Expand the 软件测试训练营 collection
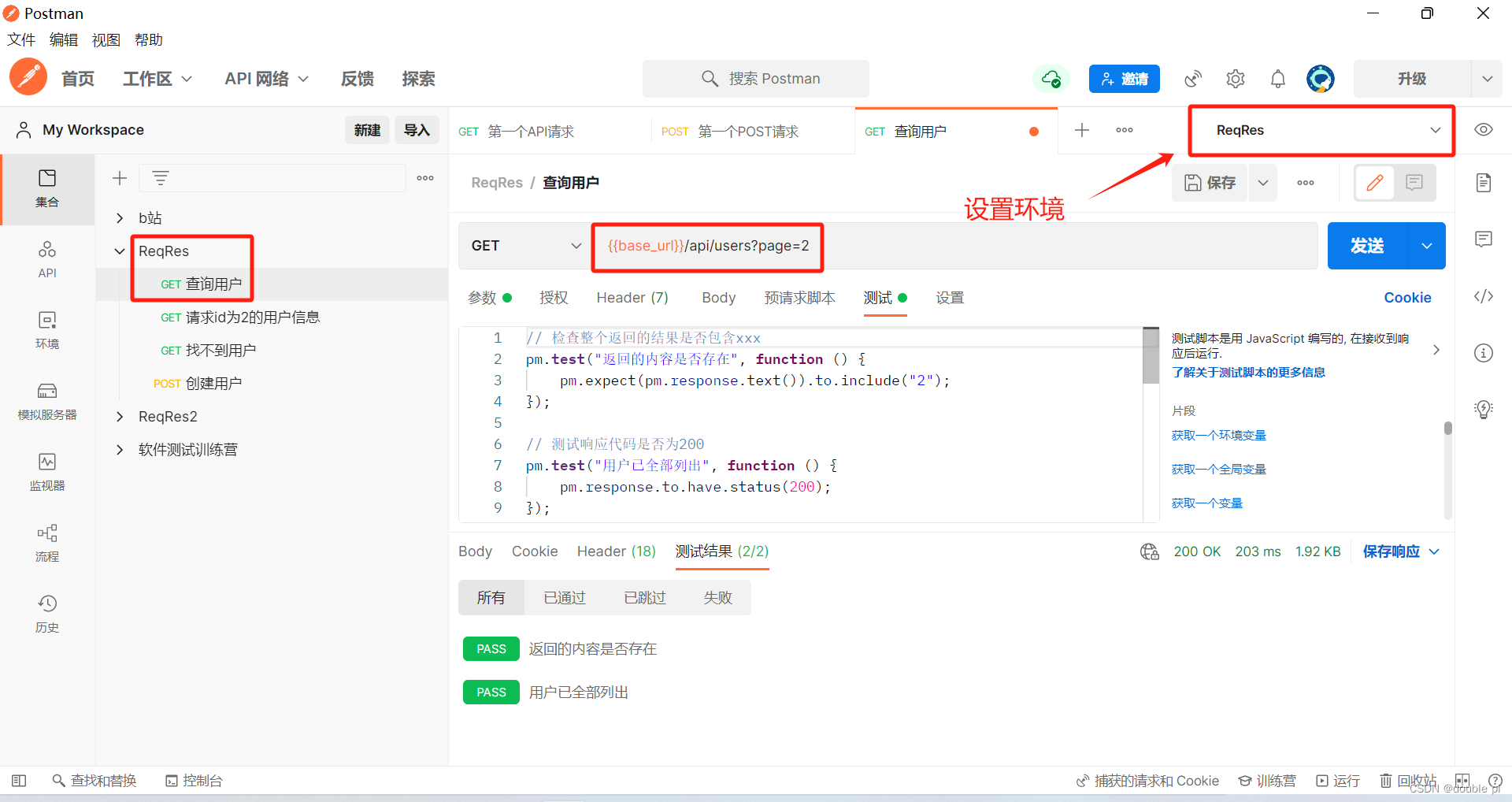Screen dimensions: 1512x802 coord(120,450)
